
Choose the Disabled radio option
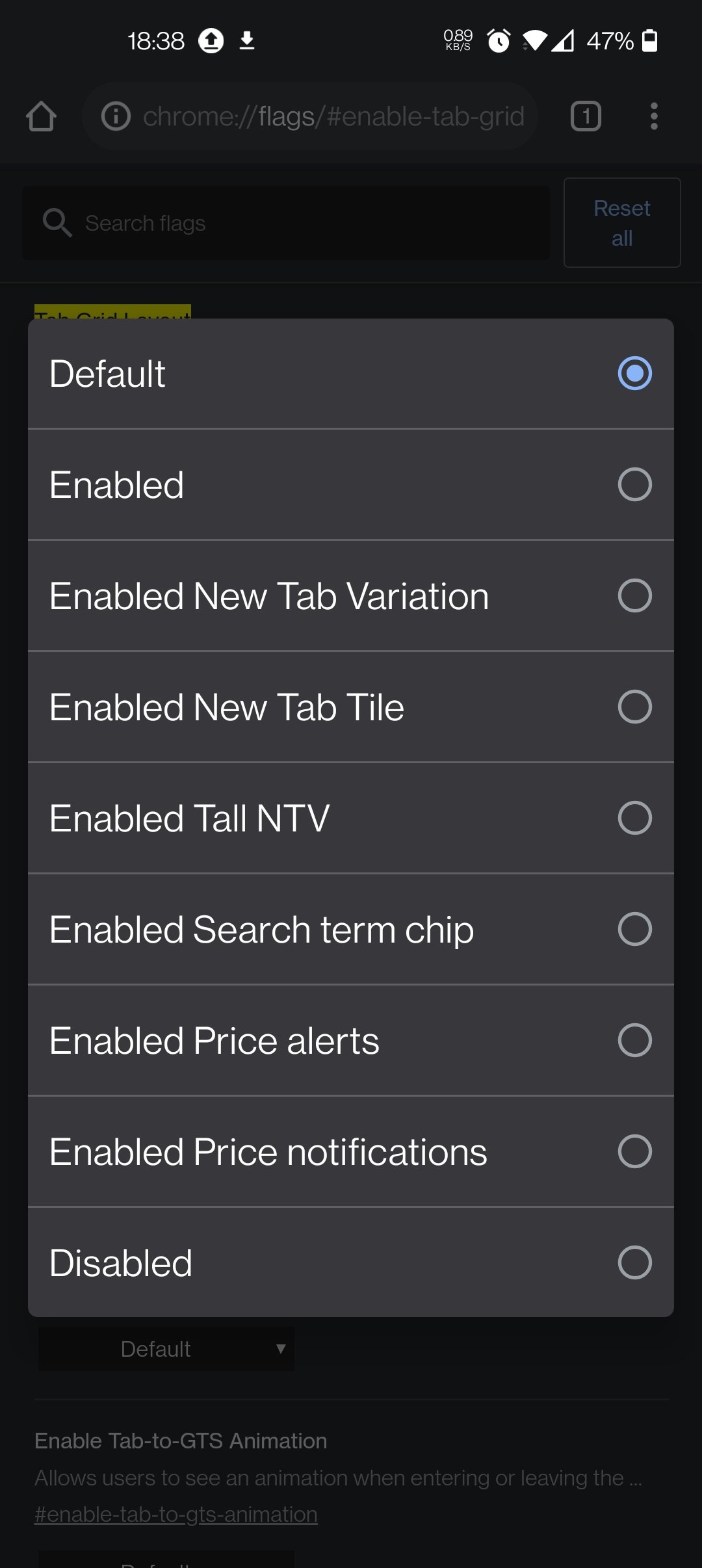(x=634, y=1262)
